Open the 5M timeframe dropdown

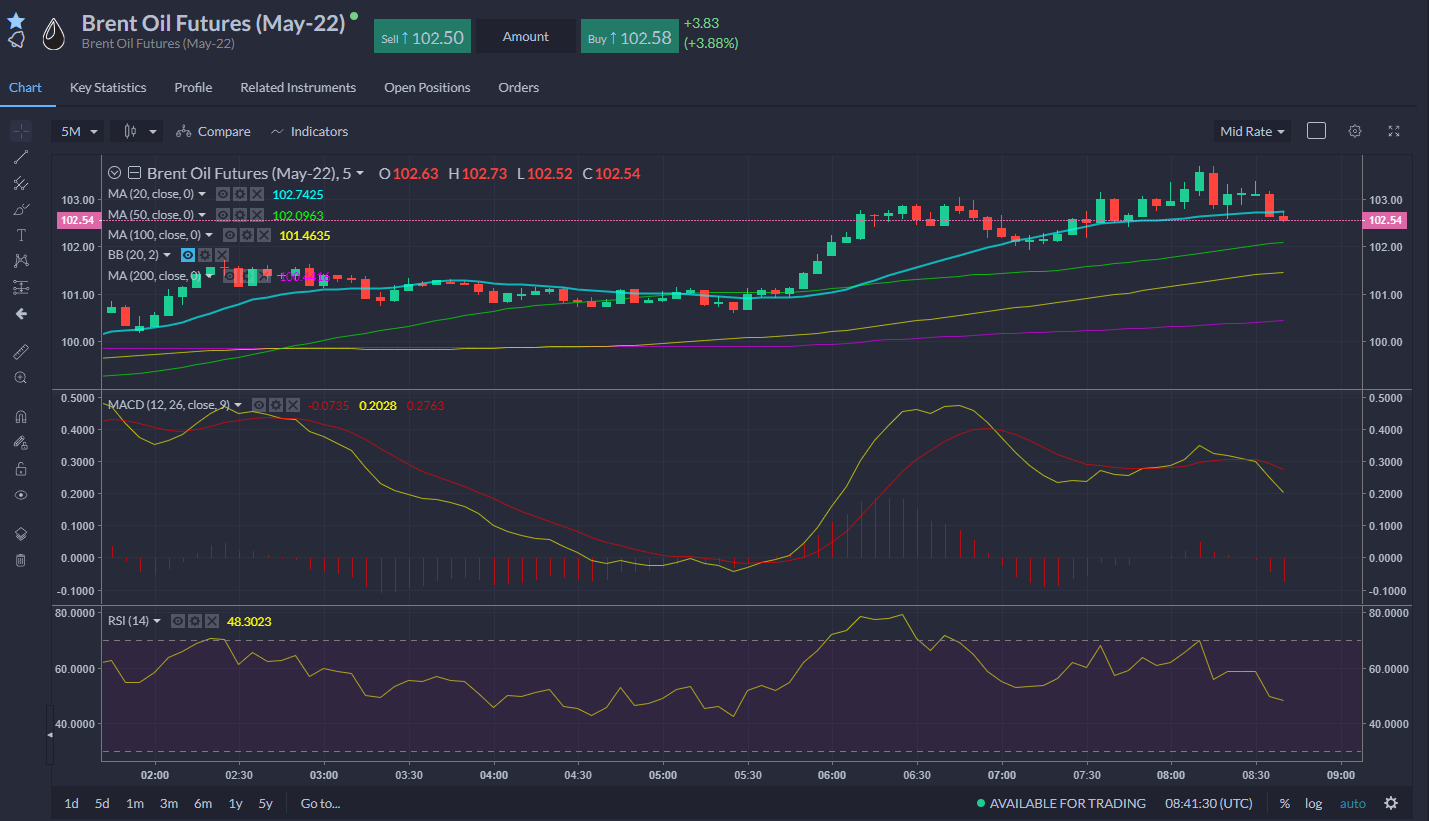(79, 131)
